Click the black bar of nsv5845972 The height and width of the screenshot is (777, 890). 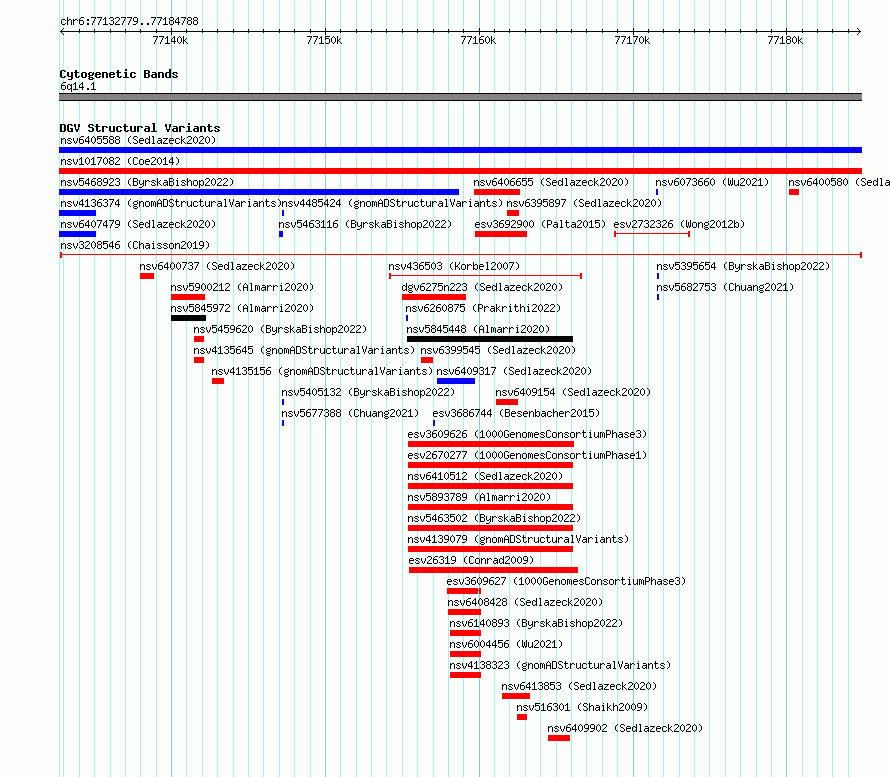click(188, 318)
